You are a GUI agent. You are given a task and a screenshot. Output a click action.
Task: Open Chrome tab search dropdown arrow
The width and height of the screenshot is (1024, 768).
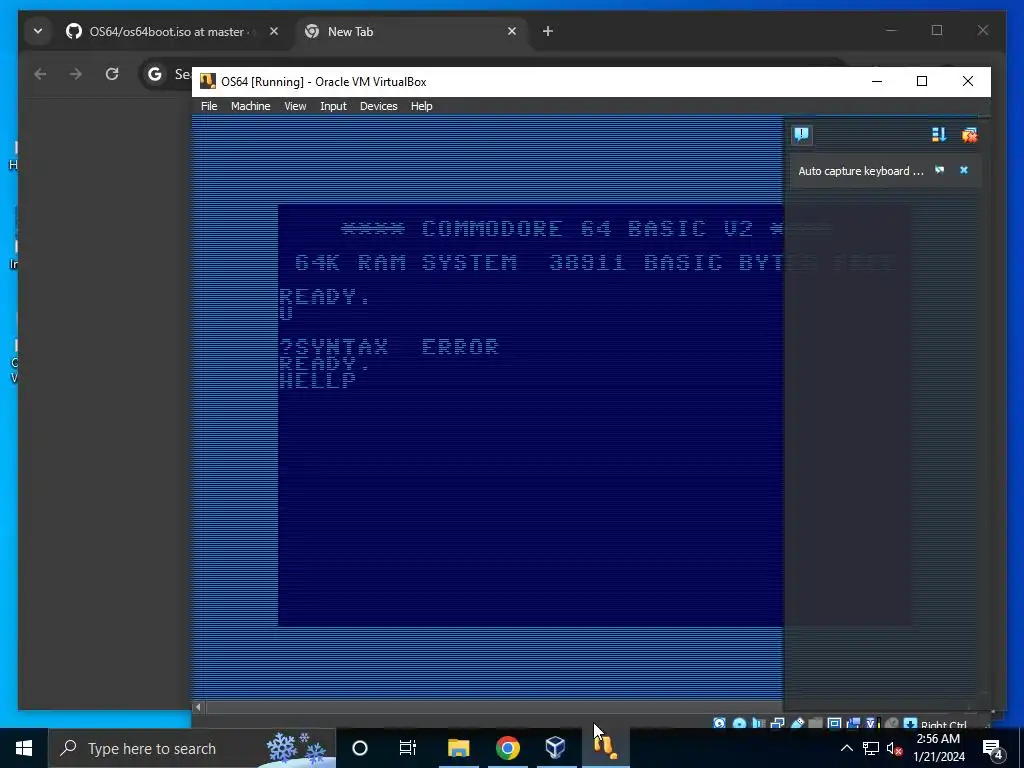[x=38, y=31]
